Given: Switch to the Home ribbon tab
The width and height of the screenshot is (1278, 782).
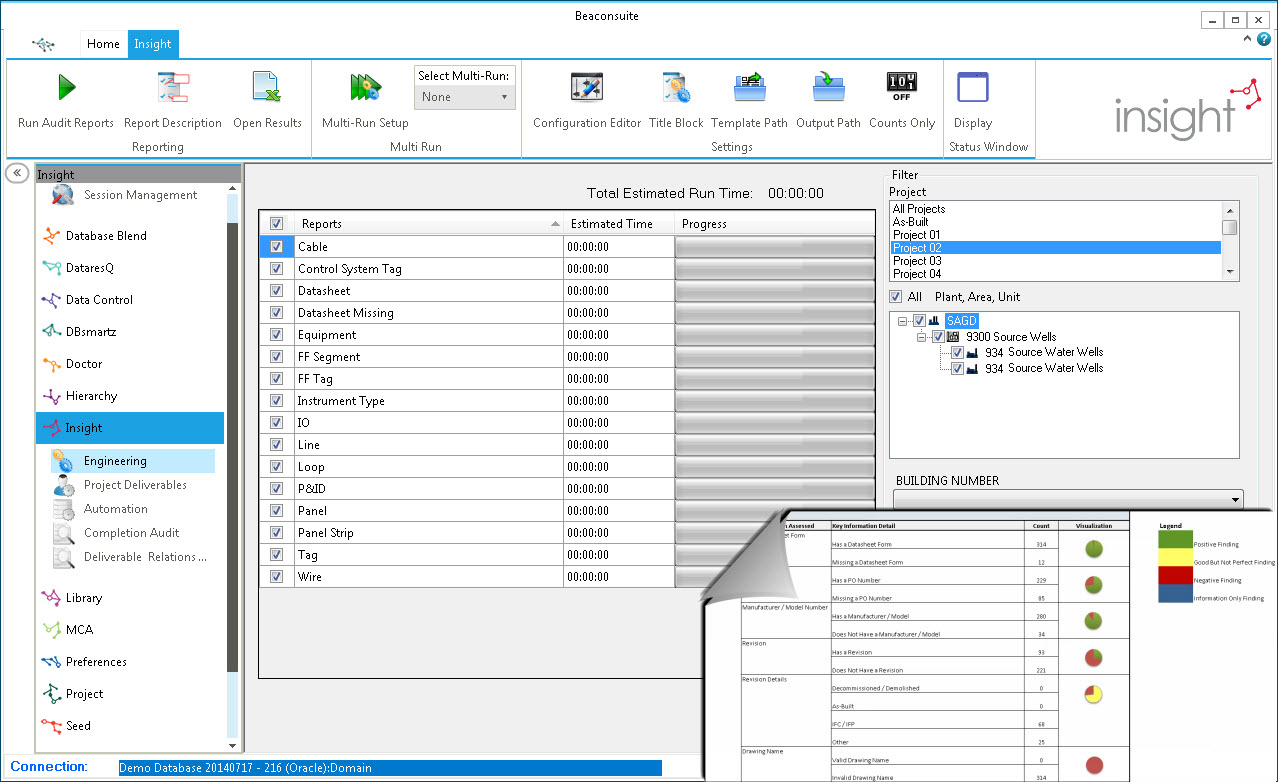Looking at the screenshot, I should (103, 44).
